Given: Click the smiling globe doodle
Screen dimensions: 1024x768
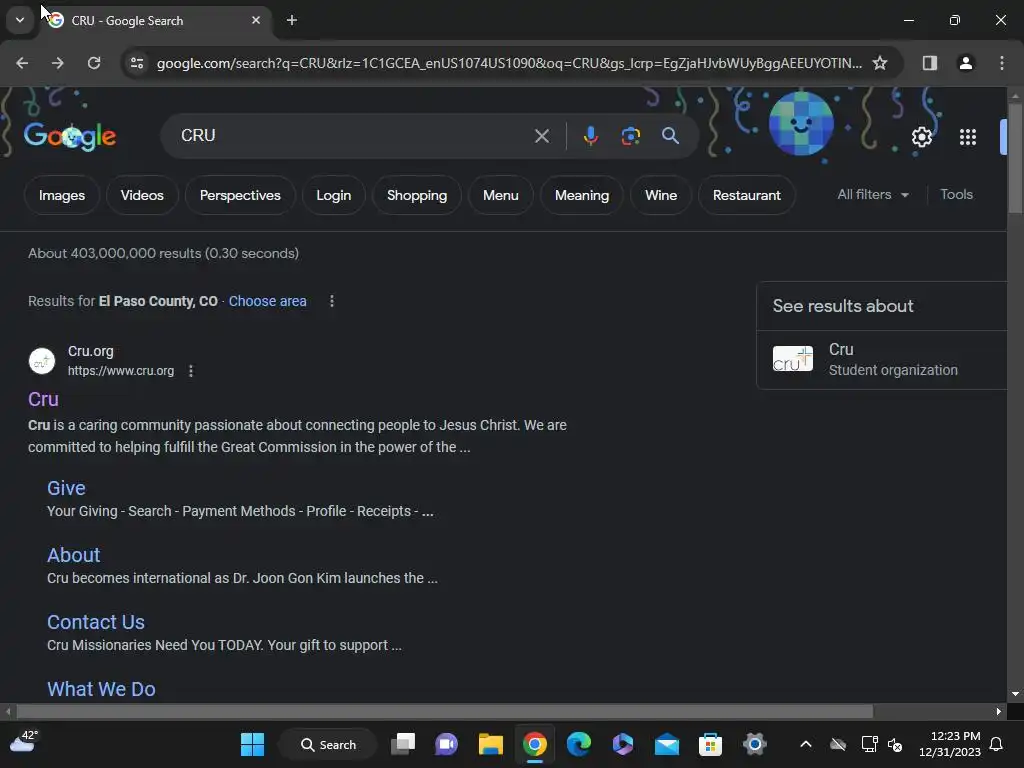Looking at the screenshot, I should 801,123.
